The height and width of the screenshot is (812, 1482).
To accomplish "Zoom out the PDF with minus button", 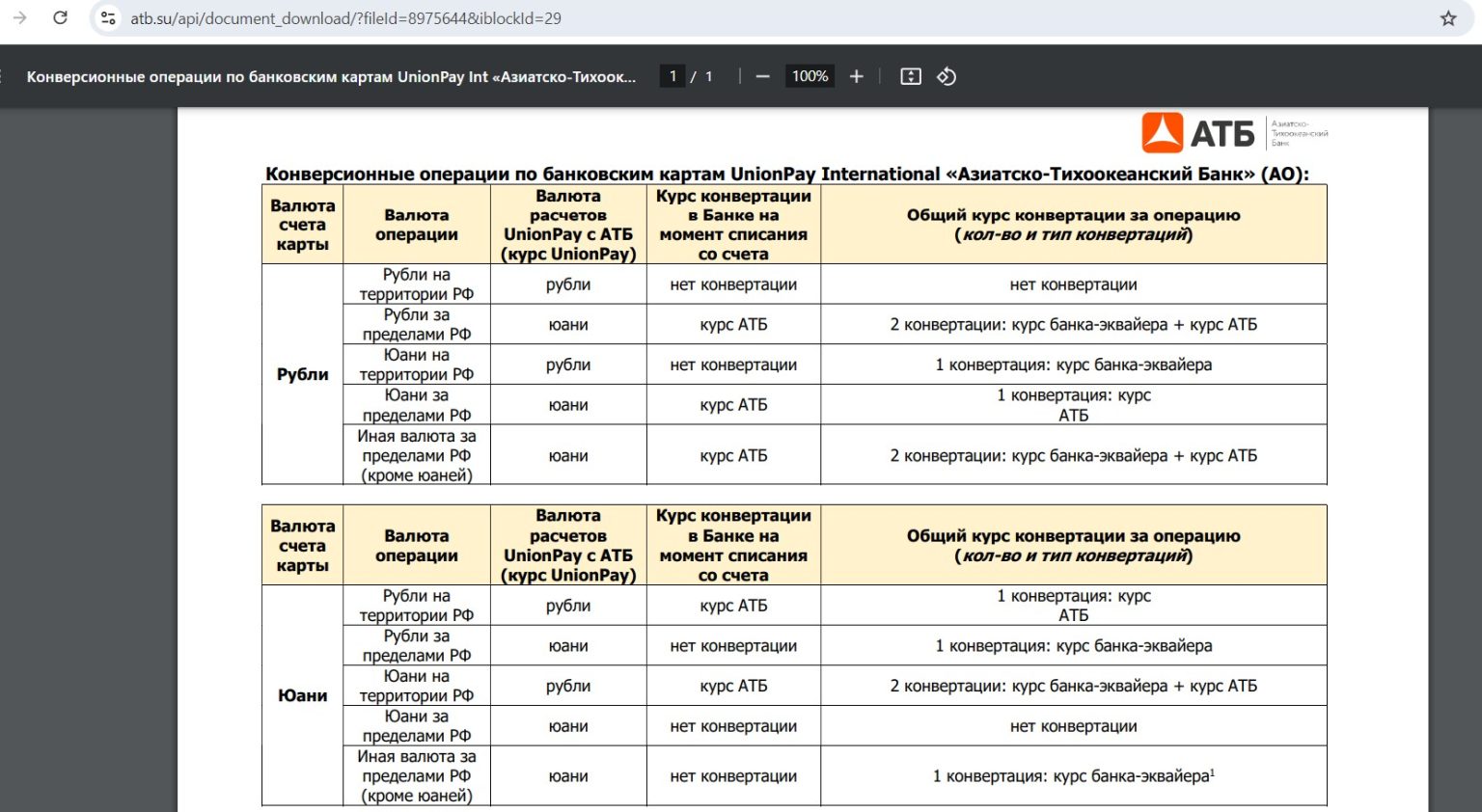I will [x=762, y=76].
